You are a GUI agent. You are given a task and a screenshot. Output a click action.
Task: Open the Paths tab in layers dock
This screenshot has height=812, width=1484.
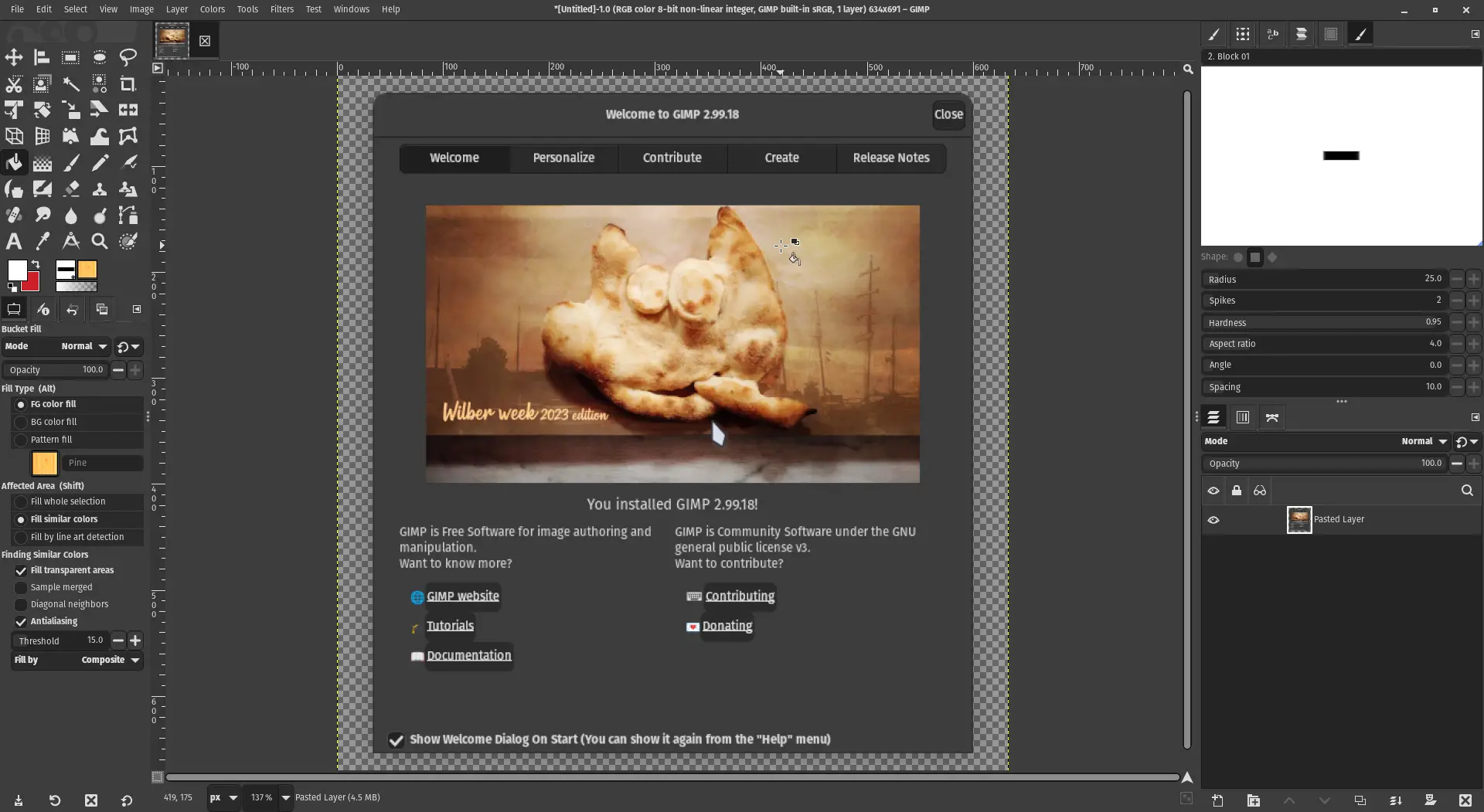pyautogui.click(x=1271, y=417)
